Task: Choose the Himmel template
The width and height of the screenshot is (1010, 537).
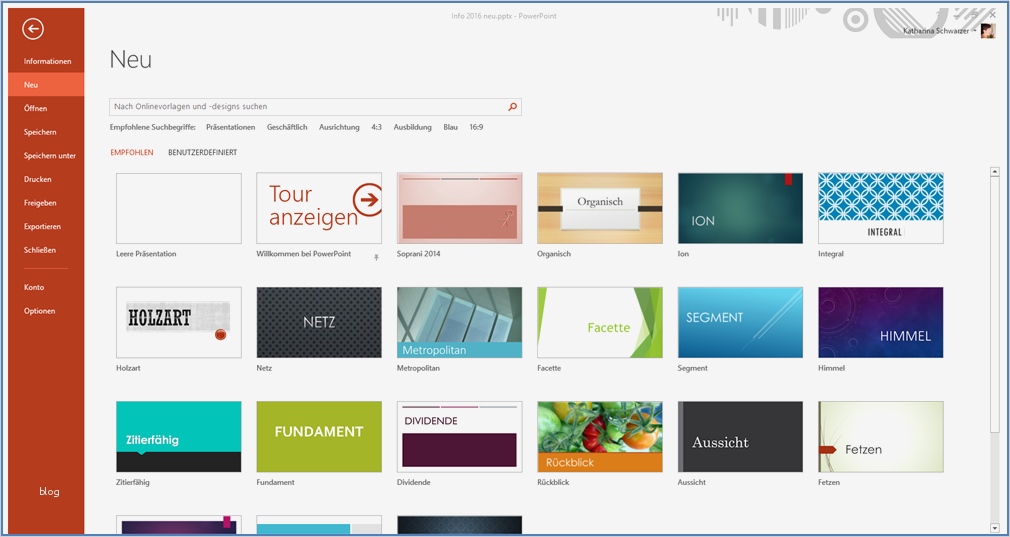Action: point(881,323)
